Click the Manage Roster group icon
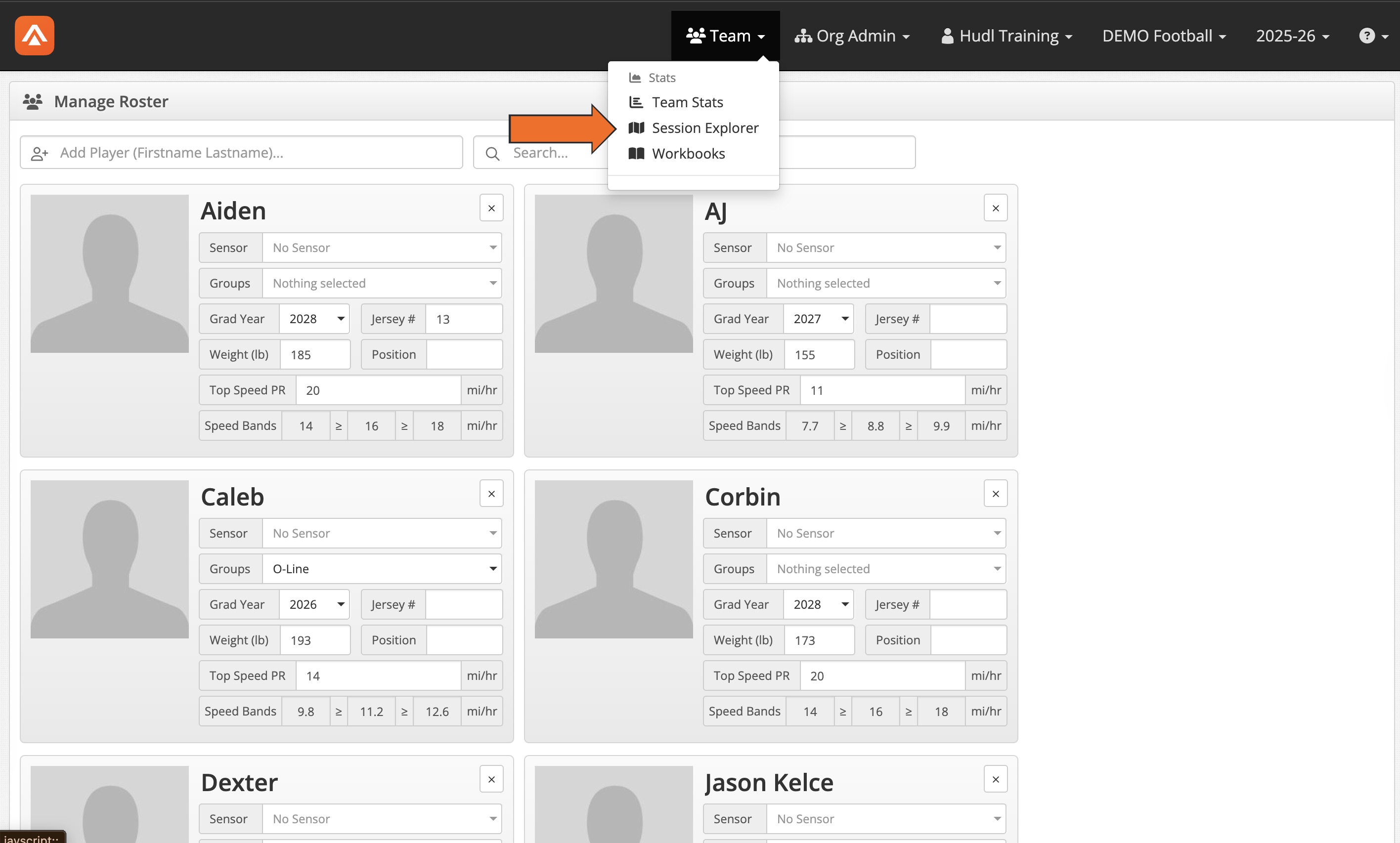Viewport: 1400px width, 843px height. click(33, 102)
